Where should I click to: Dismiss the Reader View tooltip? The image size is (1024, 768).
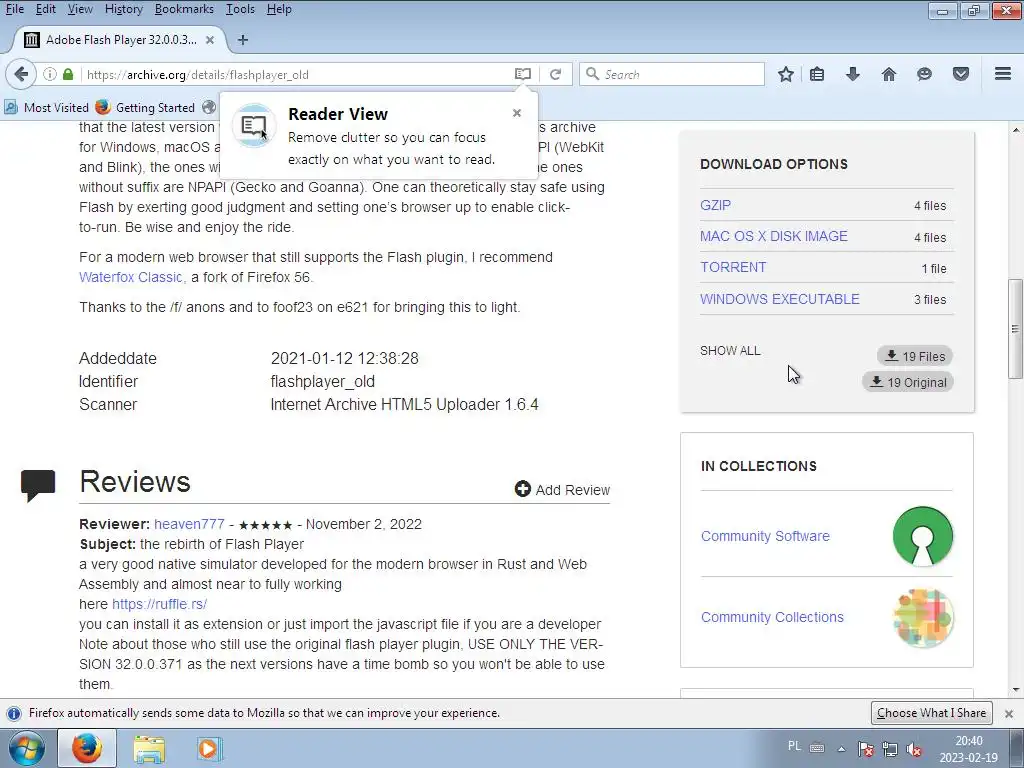[517, 113]
